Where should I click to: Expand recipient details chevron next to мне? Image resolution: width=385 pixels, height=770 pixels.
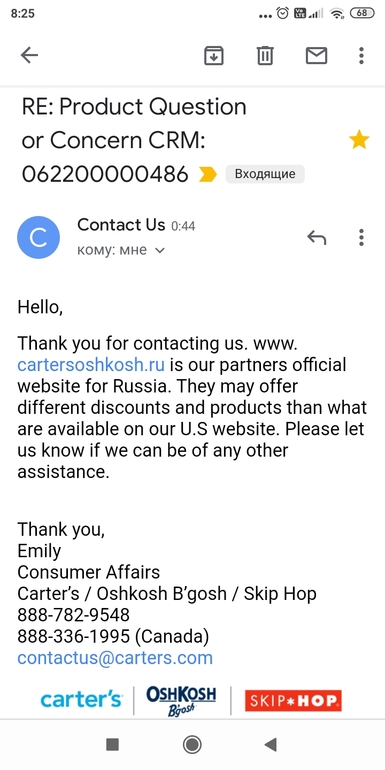click(160, 250)
